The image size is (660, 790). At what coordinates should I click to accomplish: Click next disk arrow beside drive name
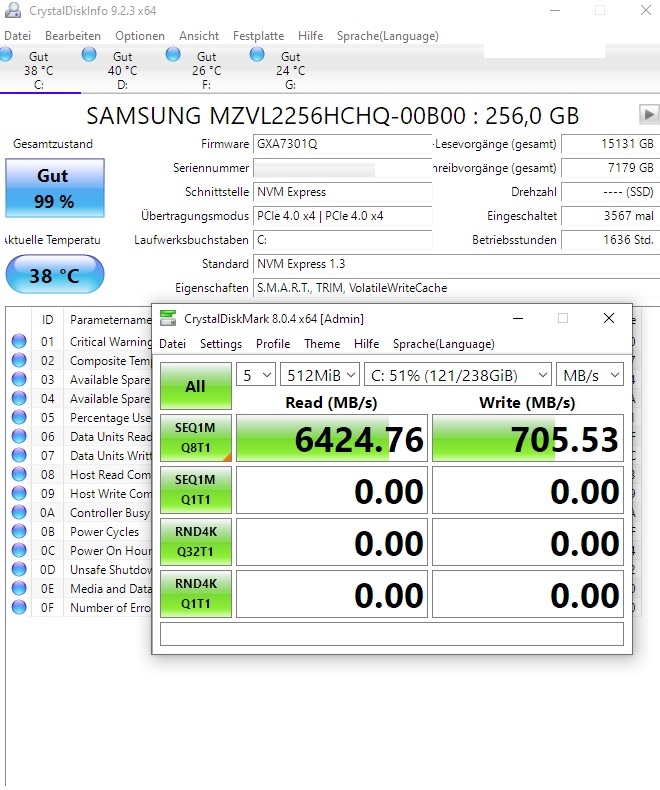pos(648,115)
